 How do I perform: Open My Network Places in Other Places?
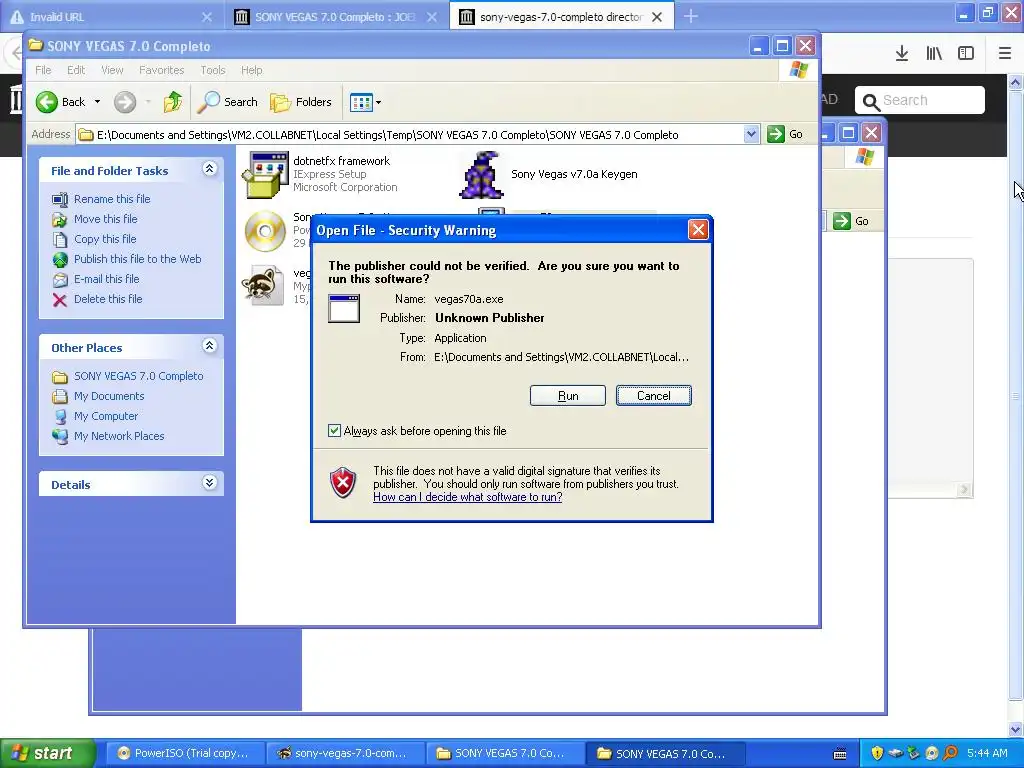click(x=119, y=436)
